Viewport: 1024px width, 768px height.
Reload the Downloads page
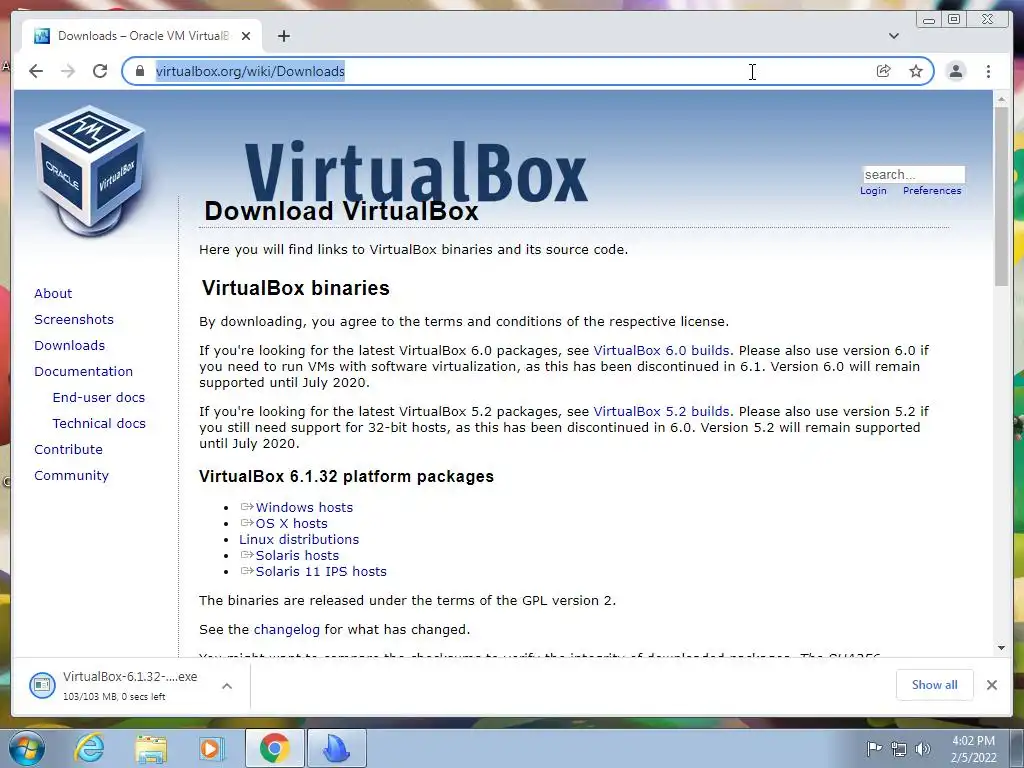(100, 71)
